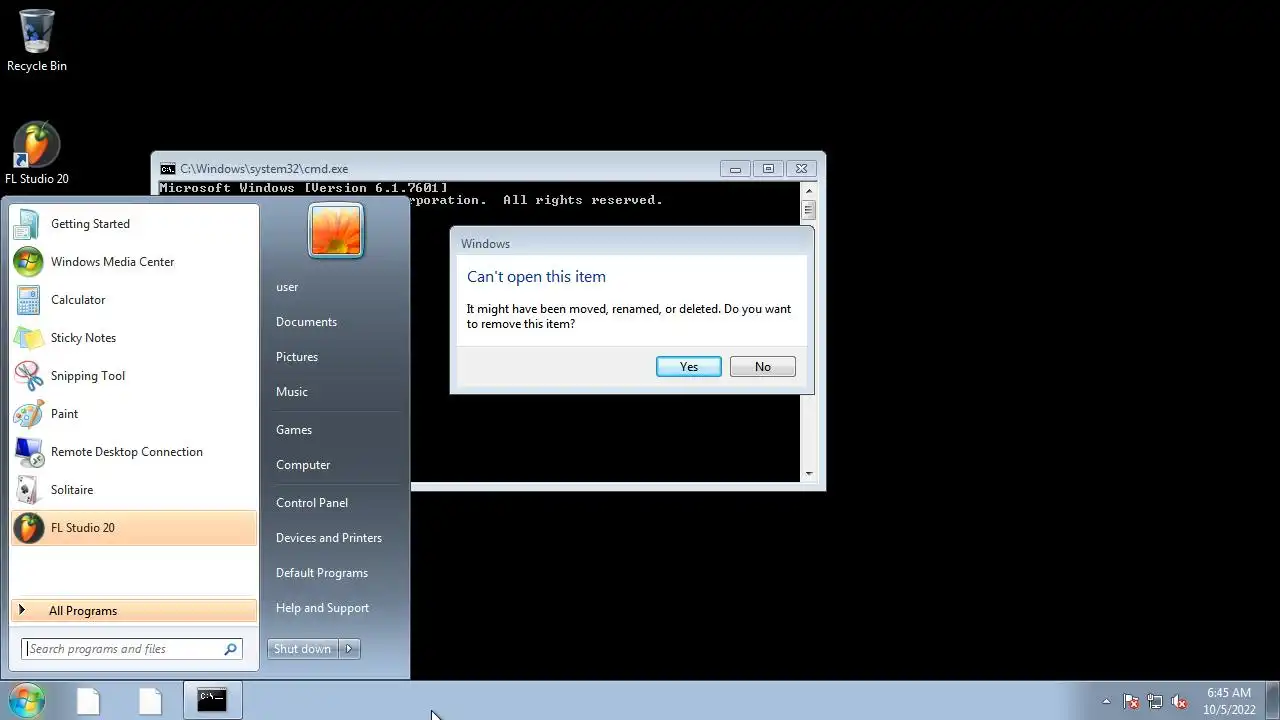Click the Windows Media Center icon
Viewport: 1280px width, 720px height.
pyautogui.click(x=28, y=262)
